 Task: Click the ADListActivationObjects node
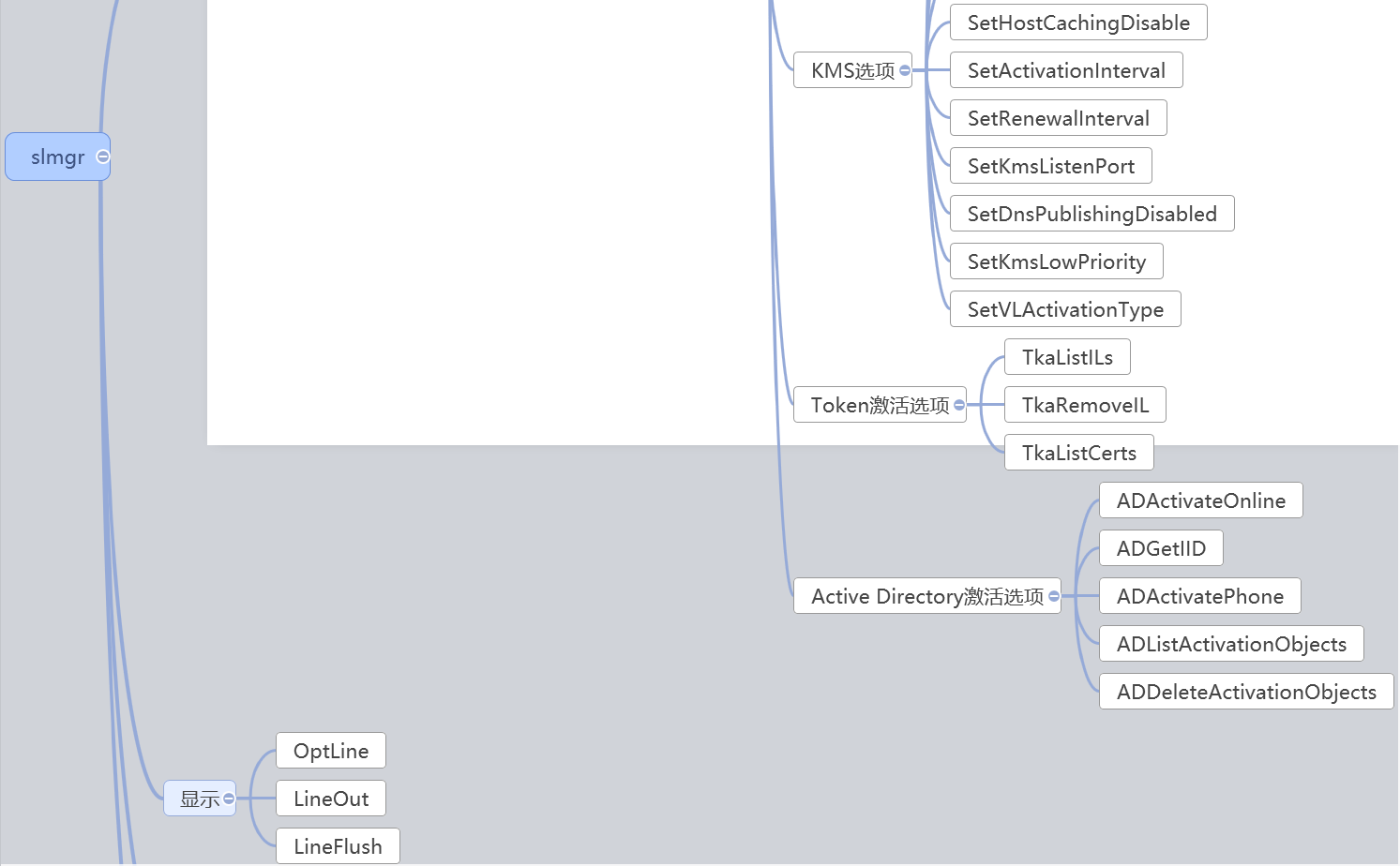point(1230,644)
